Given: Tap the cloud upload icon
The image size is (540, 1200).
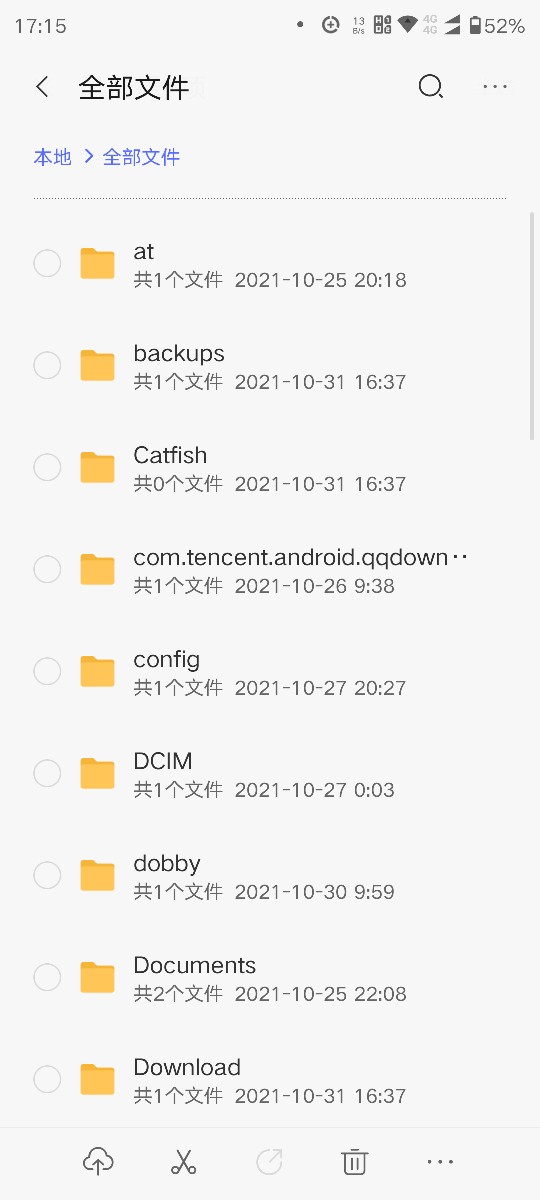Looking at the screenshot, I should point(98,1161).
